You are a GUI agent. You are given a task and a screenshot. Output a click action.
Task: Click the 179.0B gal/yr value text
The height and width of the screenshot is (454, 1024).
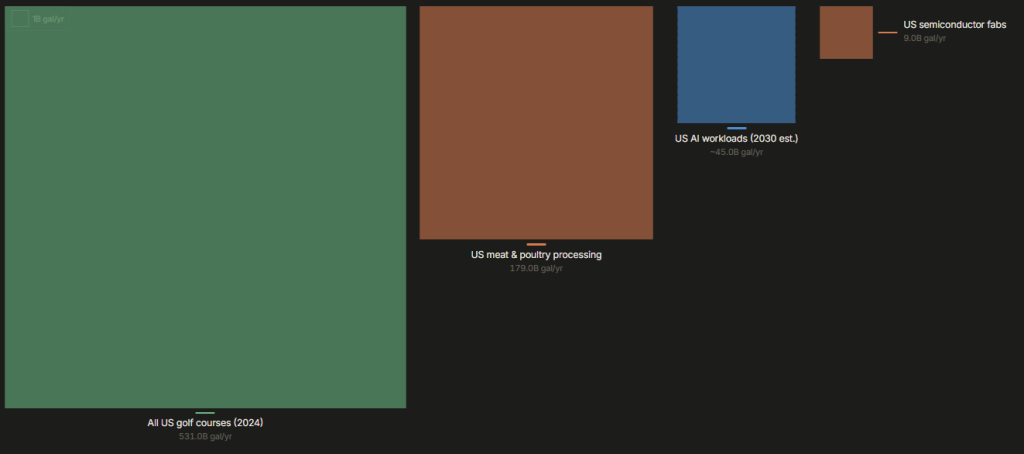coord(536,268)
